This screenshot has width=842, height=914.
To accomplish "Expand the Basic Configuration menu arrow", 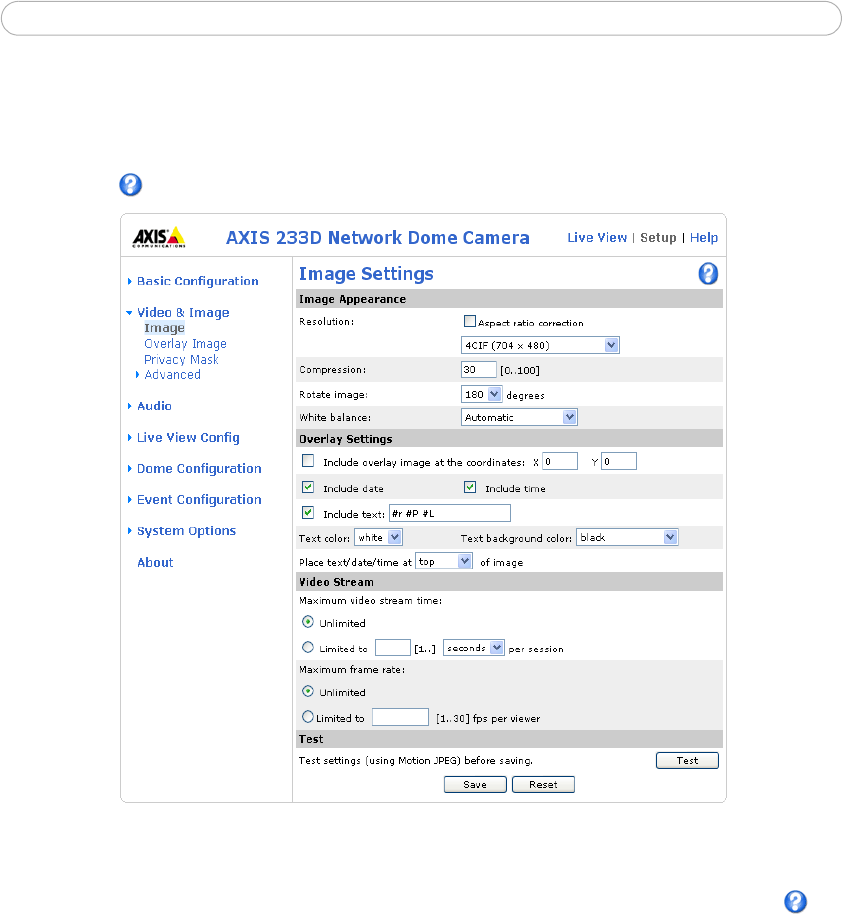I will [x=130, y=282].
